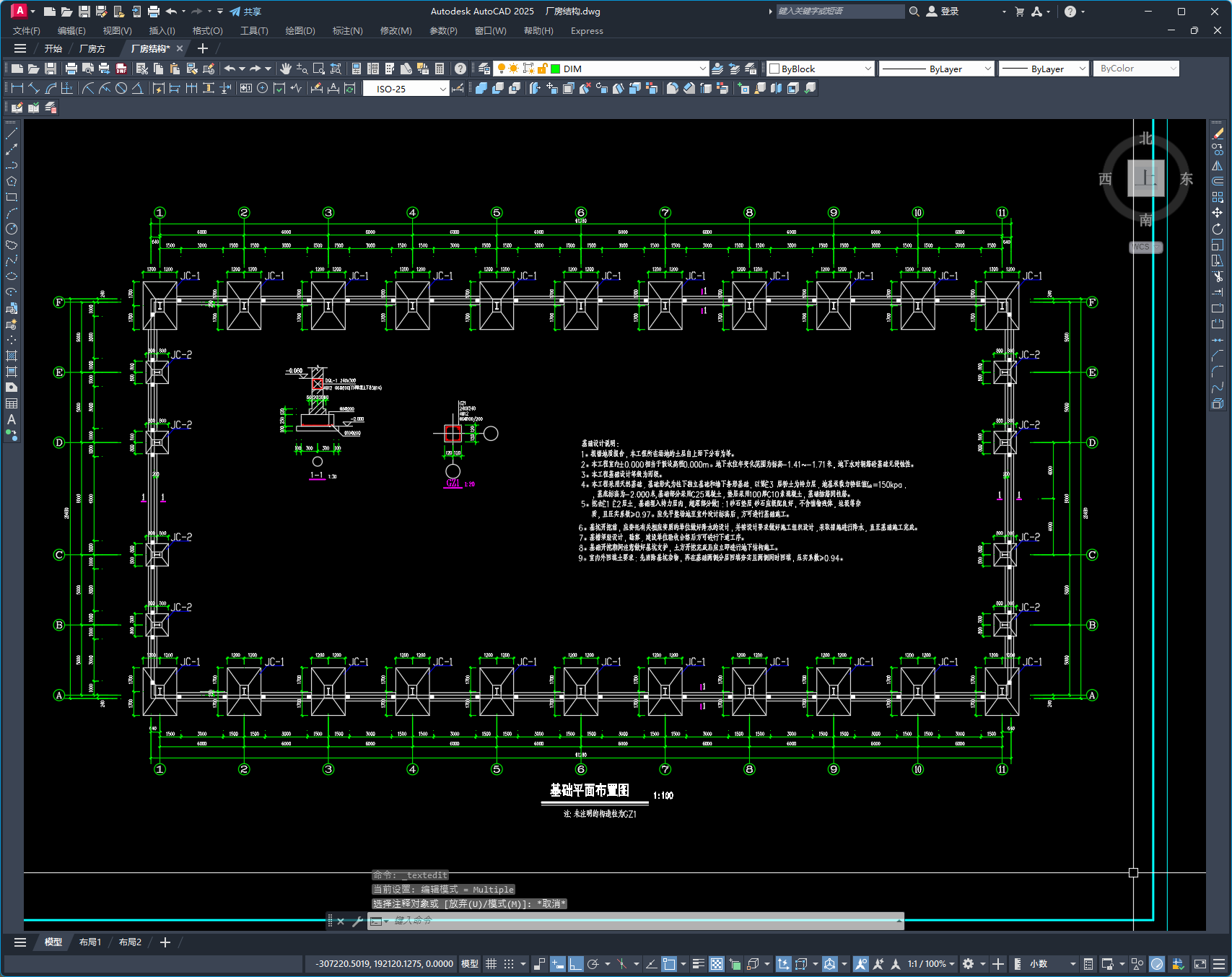Select the Array modify tool
Screen dimensions: 1232x977
tap(1218, 197)
